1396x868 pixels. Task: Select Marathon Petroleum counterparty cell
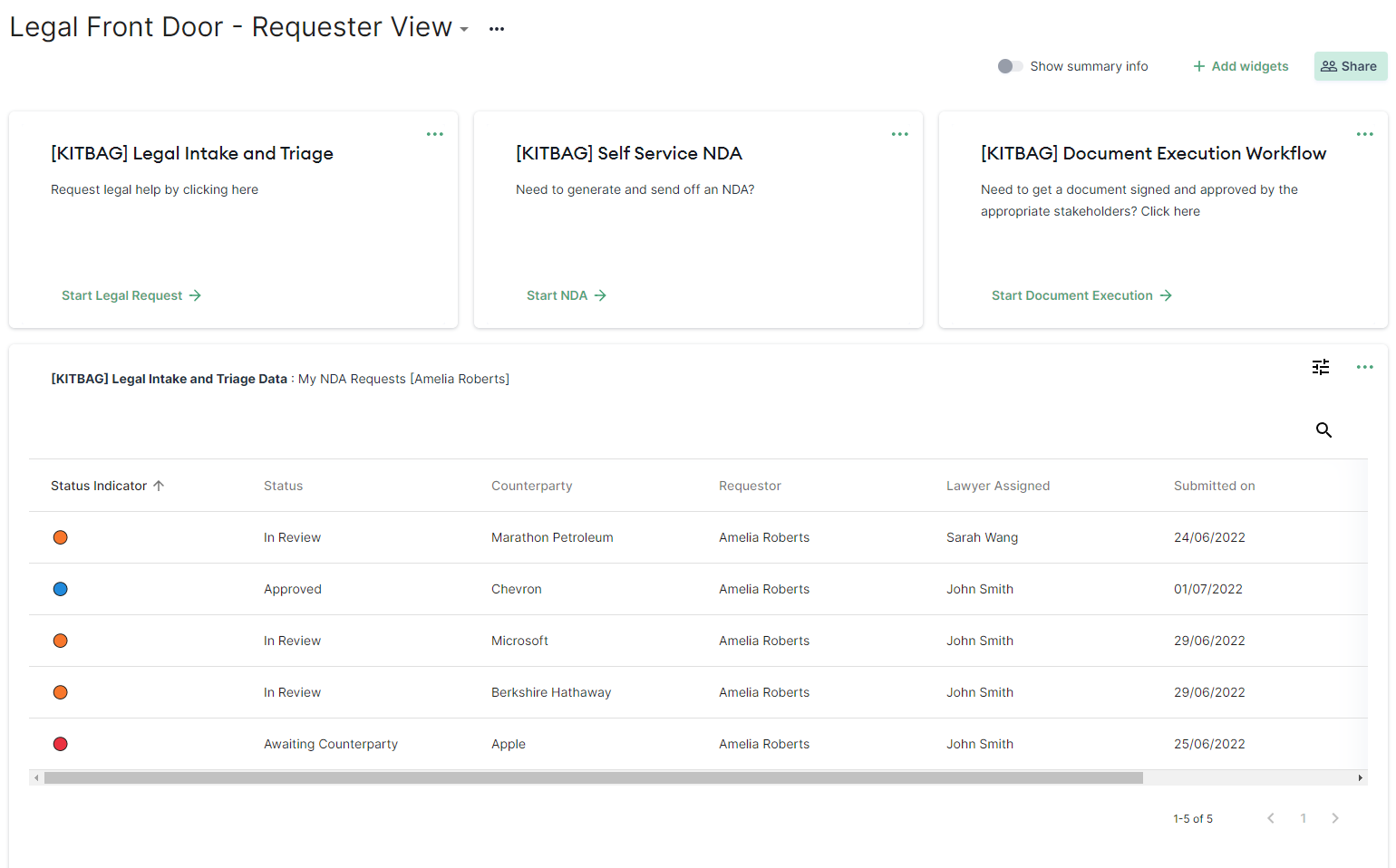tap(552, 537)
